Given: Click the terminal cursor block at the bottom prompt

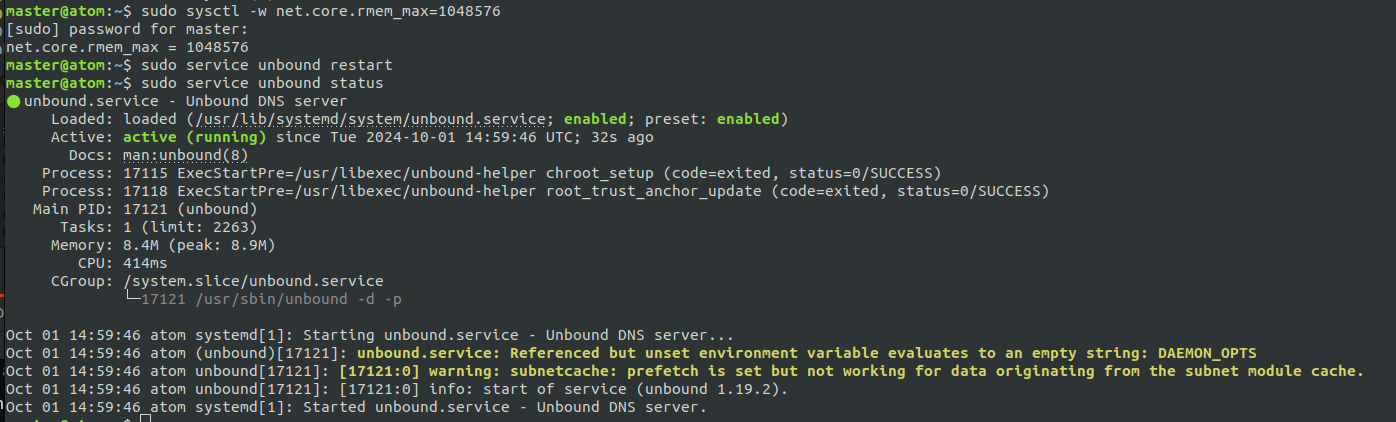Looking at the screenshot, I should click(146, 418).
